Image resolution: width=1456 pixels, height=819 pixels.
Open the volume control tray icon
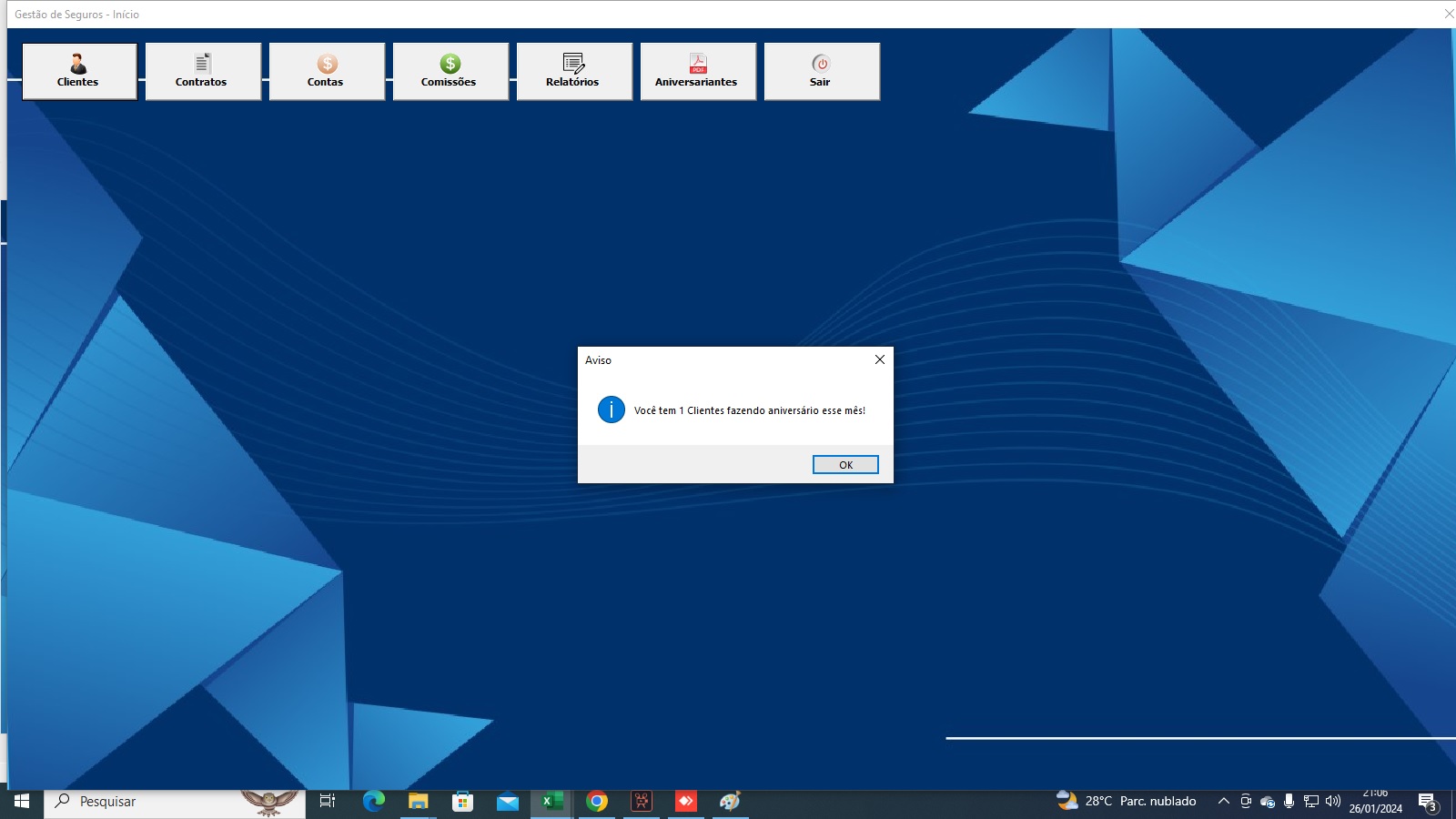tap(1333, 801)
